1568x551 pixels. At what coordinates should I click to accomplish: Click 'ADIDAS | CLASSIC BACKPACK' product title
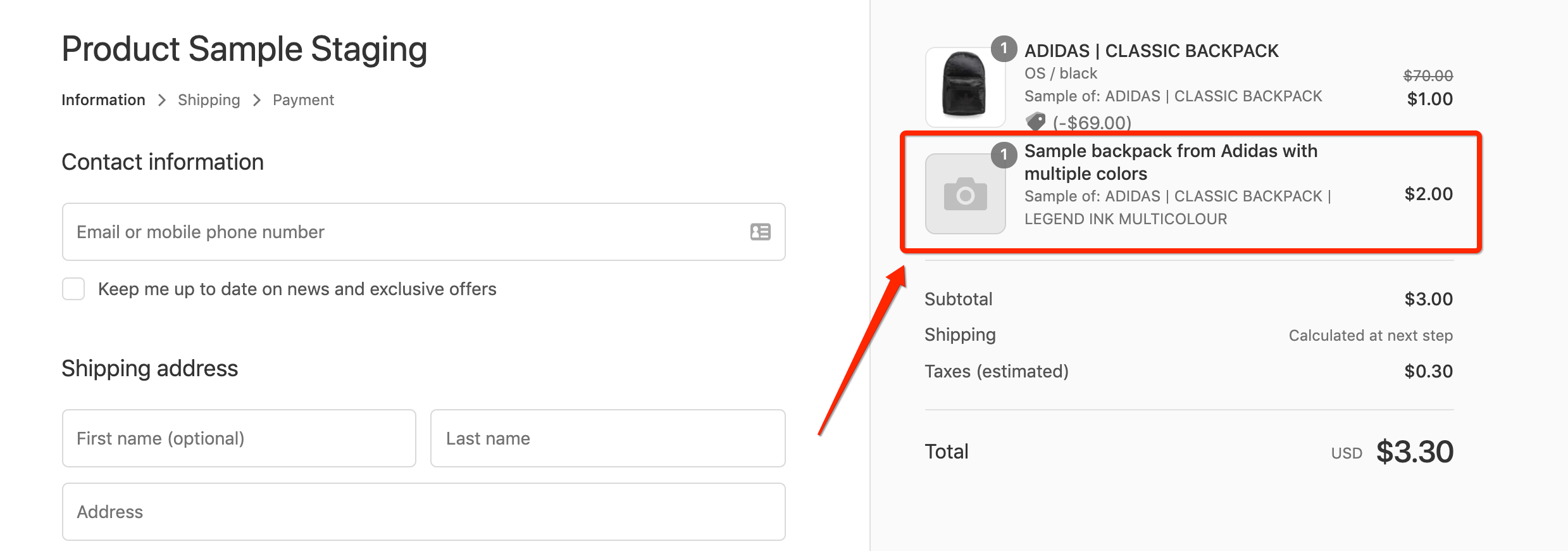(x=1152, y=51)
